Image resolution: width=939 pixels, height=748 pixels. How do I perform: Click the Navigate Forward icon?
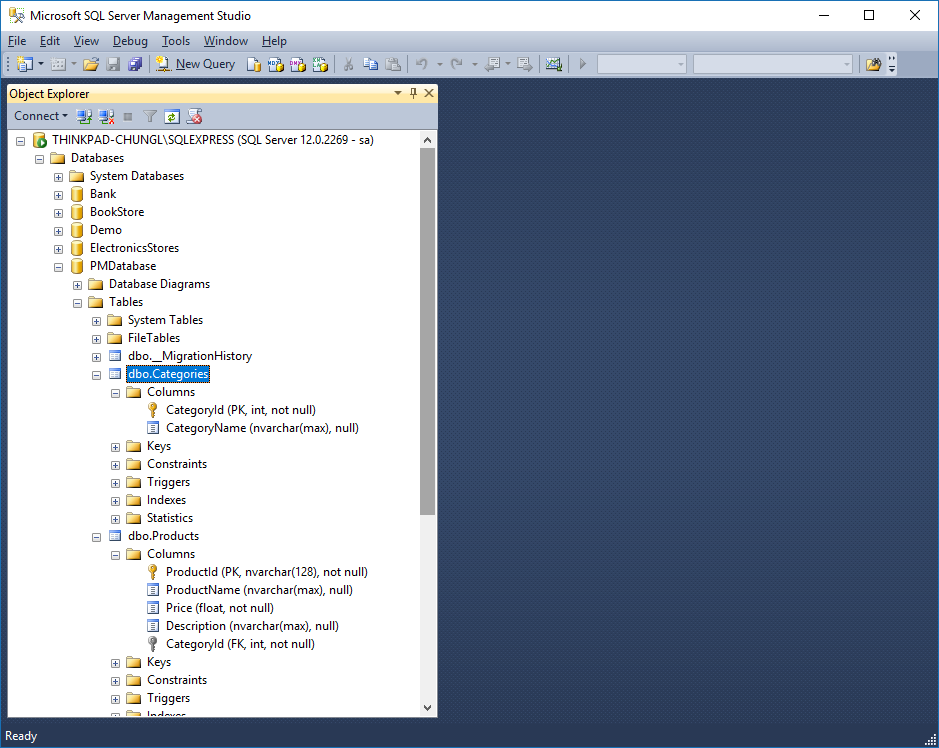pos(525,64)
